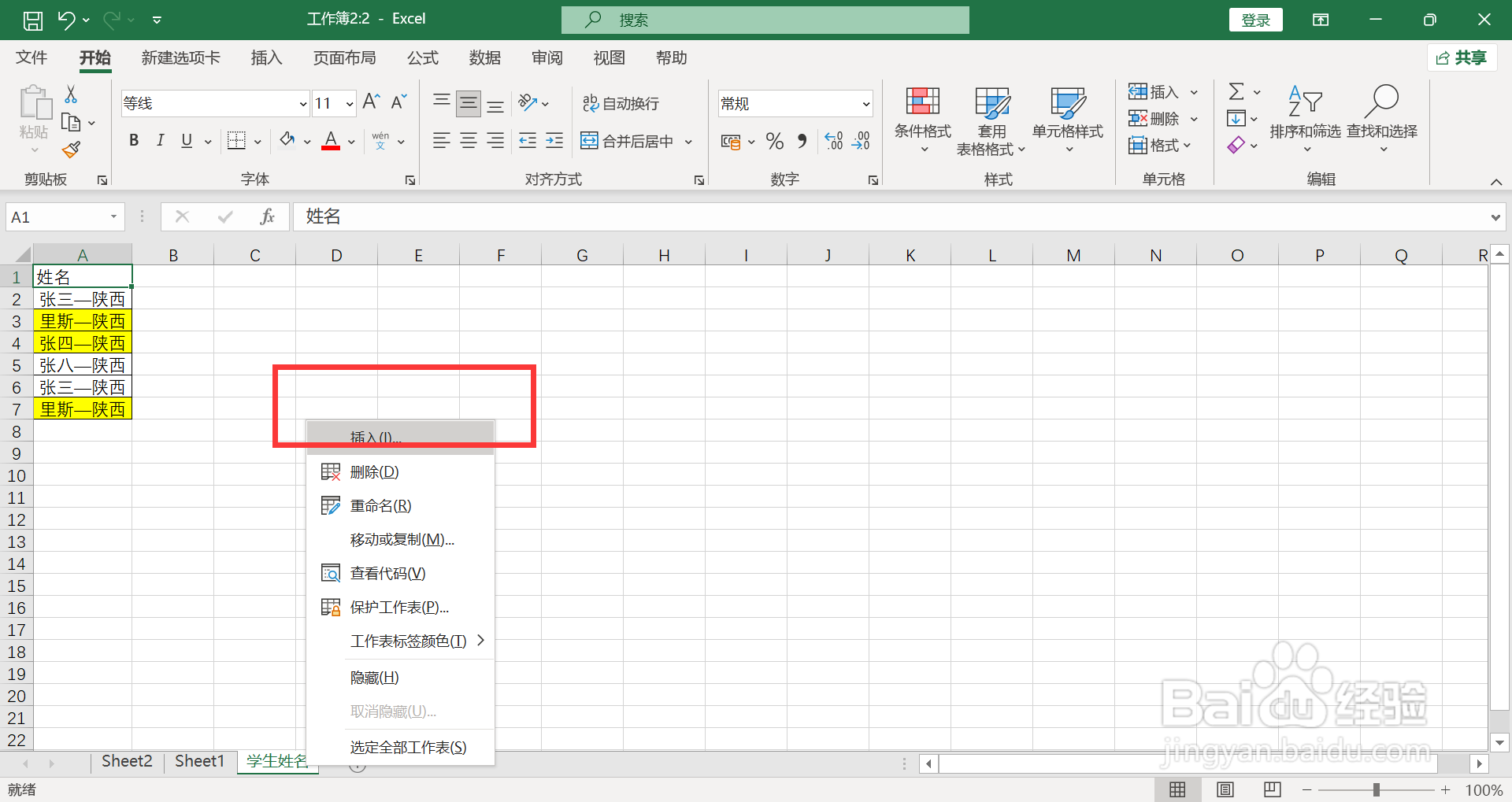This screenshot has height=802, width=1512.
Task: Open Cell Styles (单元格样式)
Action: (x=1068, y=120)
